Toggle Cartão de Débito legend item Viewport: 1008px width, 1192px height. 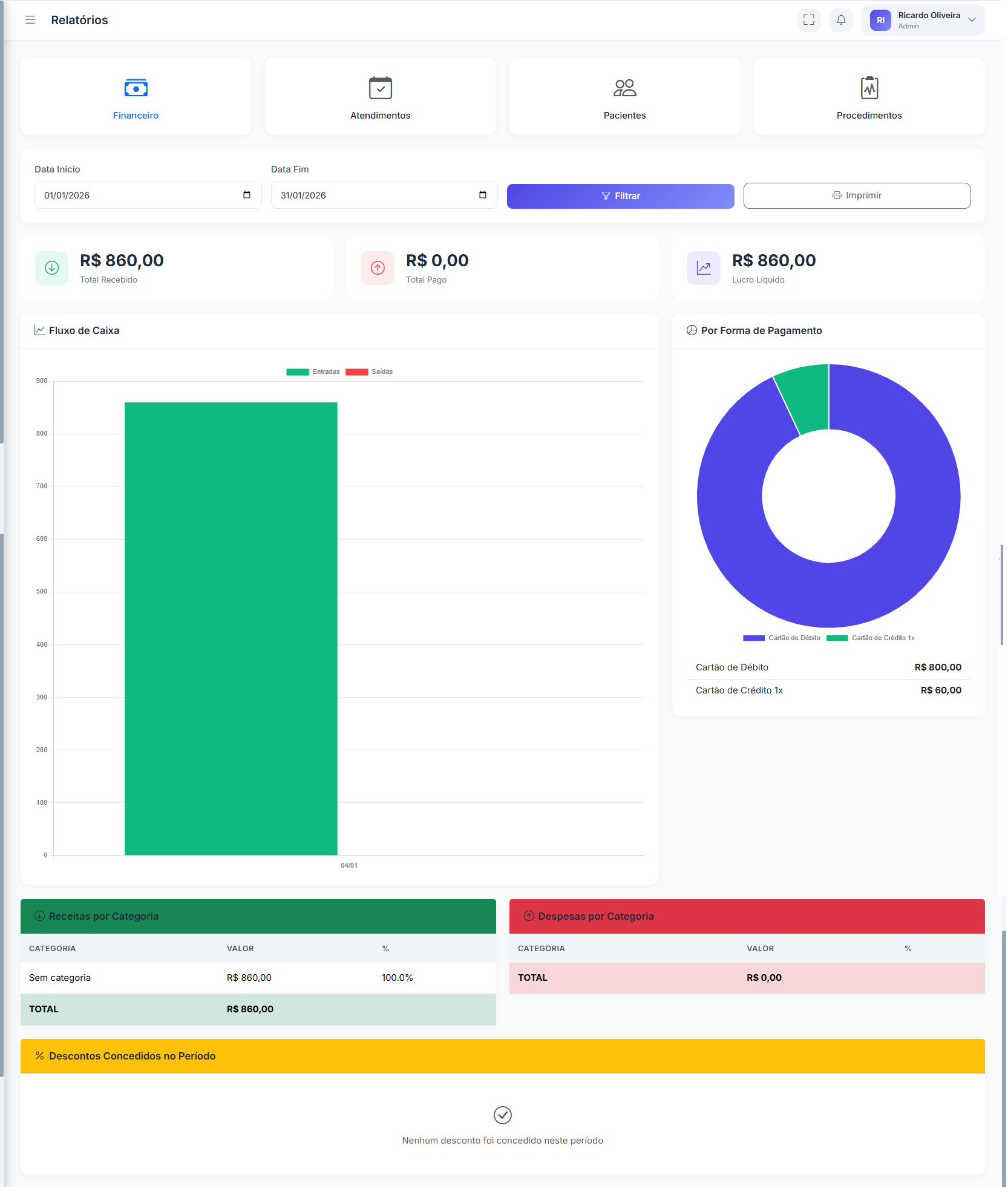(782, 638)
